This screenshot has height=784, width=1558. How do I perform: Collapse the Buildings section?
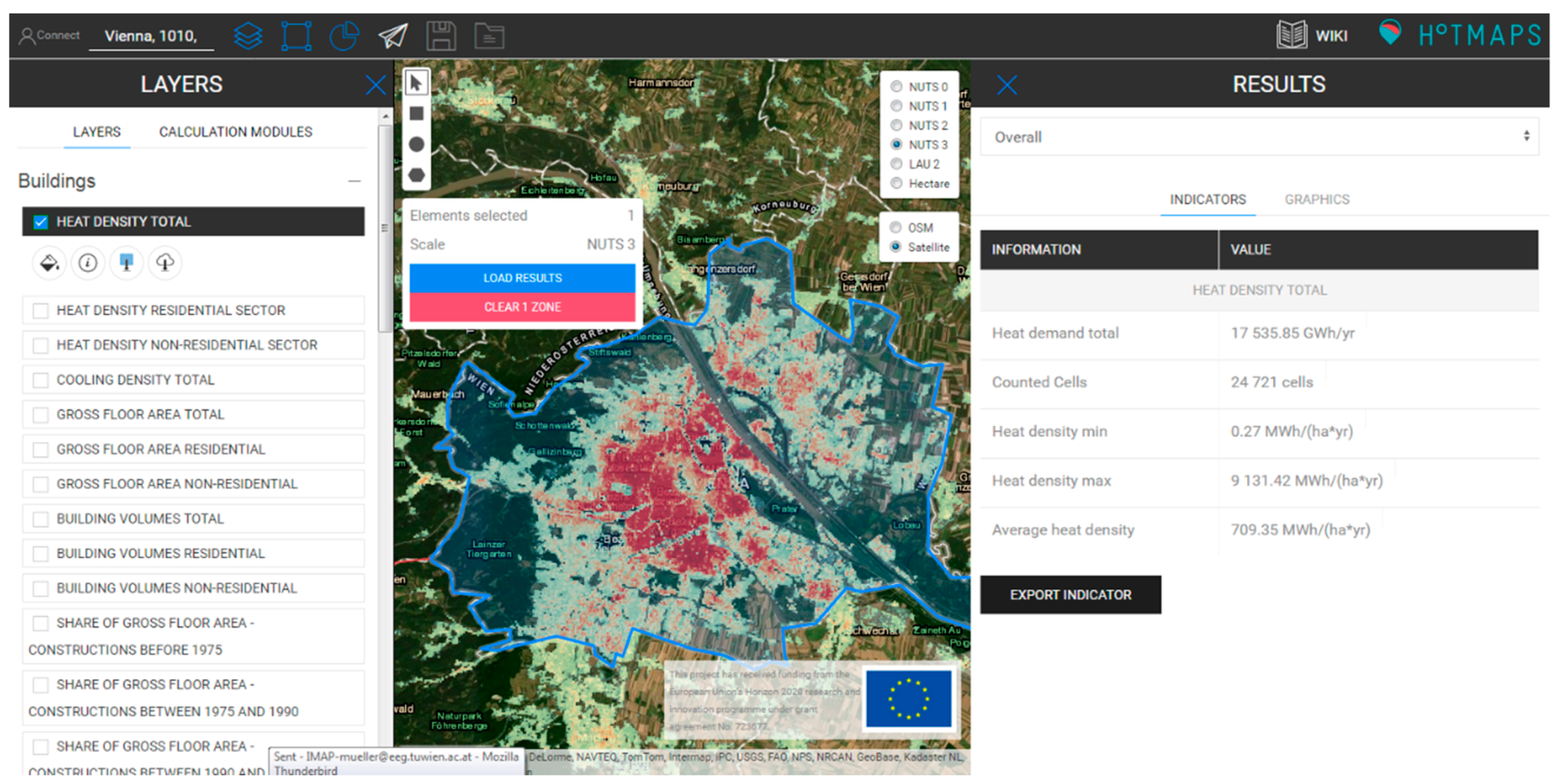tap(354, 181)
